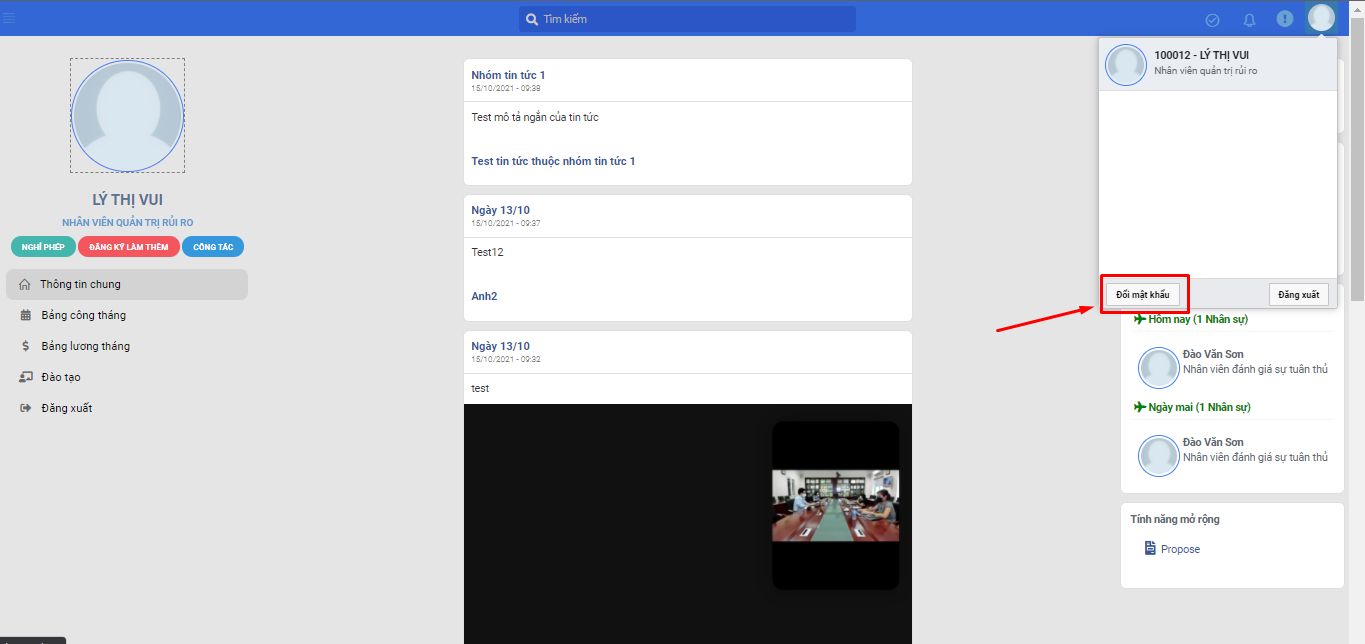This screenshot has height=644, width=1365.
Task: Click the NGHỈ PHÉP button
Action: click(43, 247)
